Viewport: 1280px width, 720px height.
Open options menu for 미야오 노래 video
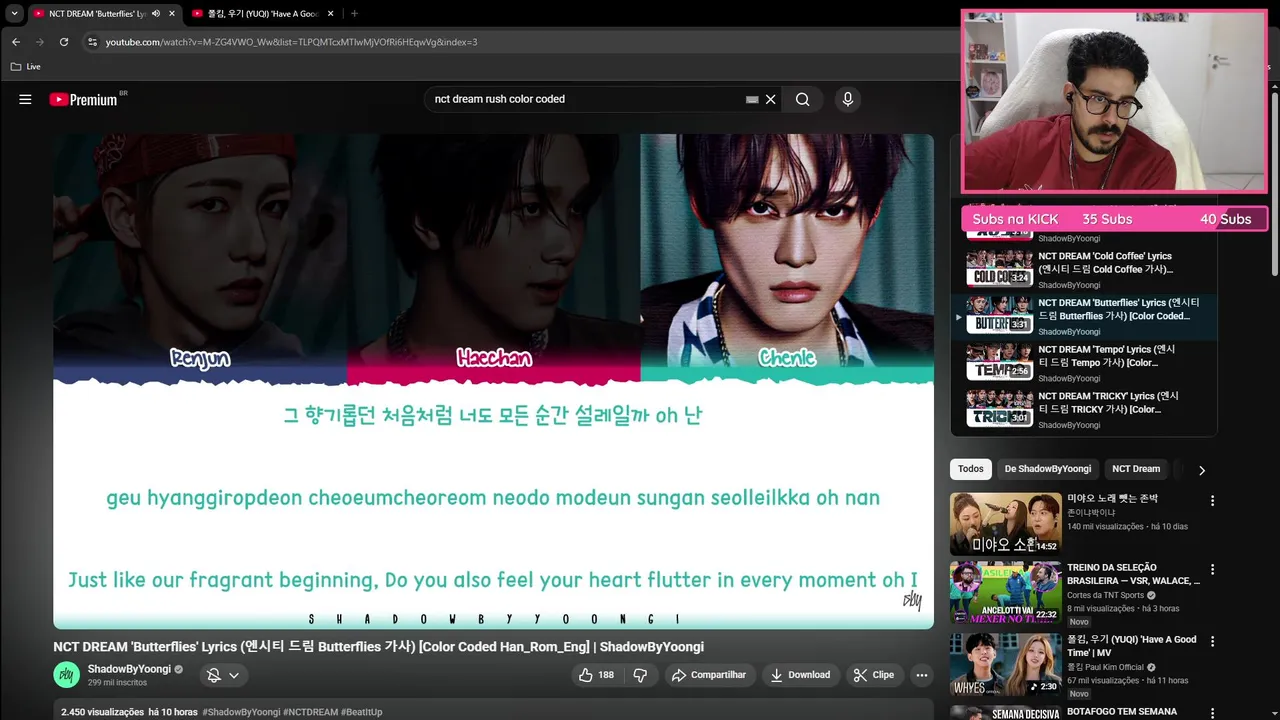1212,501
